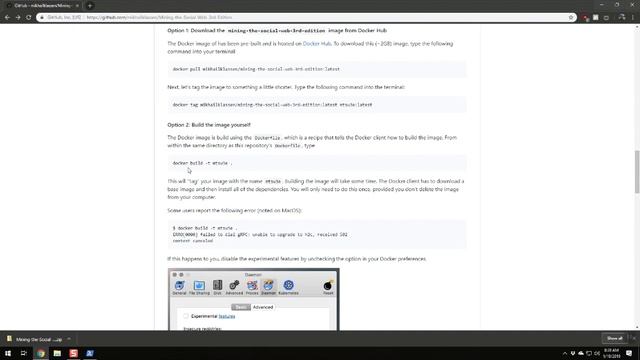This screenshot has width=640, height=360.
Task: Open the notification center icon
Action: pos(629,353)
